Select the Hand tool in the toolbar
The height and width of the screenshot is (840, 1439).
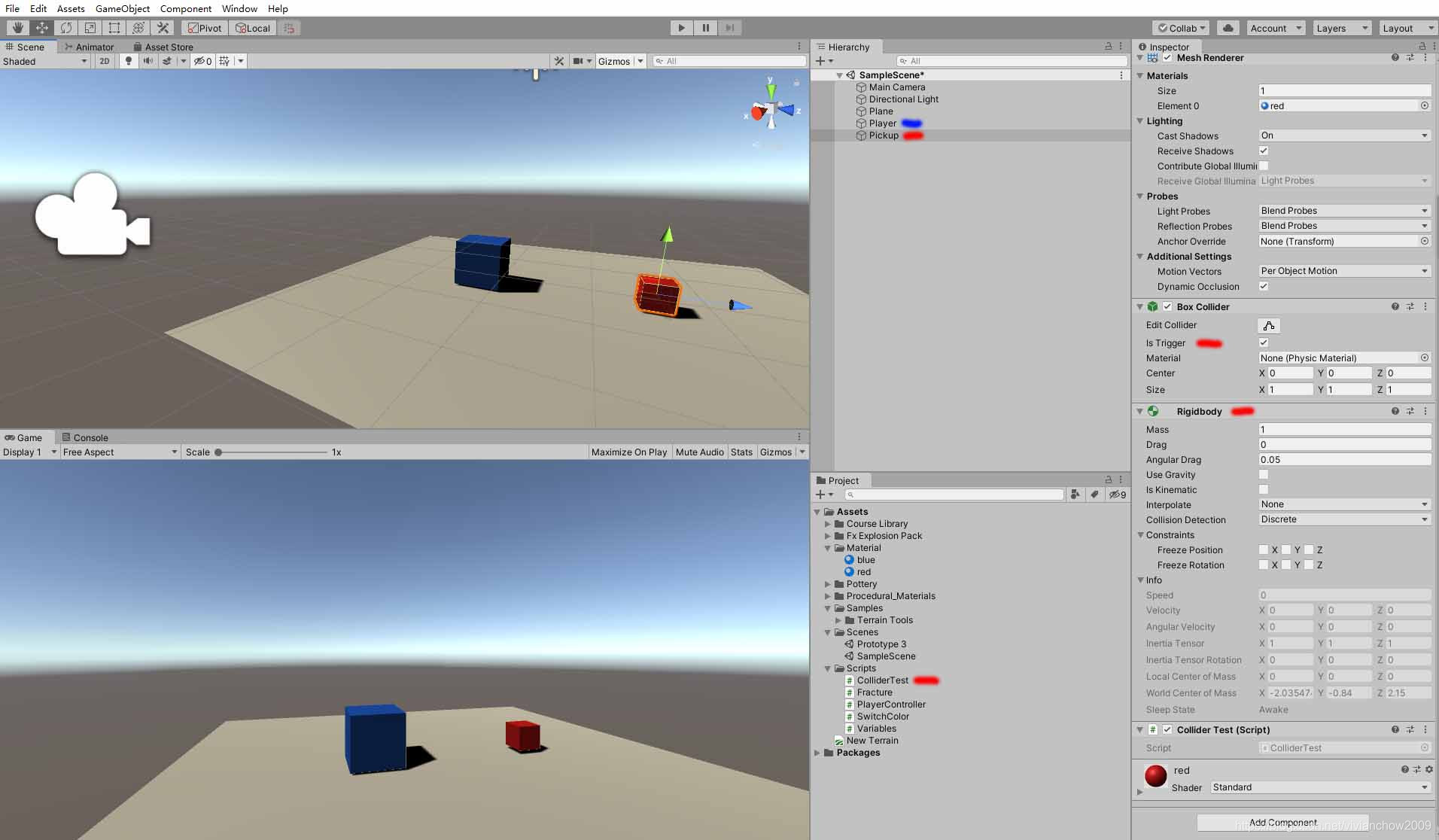click(17, 28)
